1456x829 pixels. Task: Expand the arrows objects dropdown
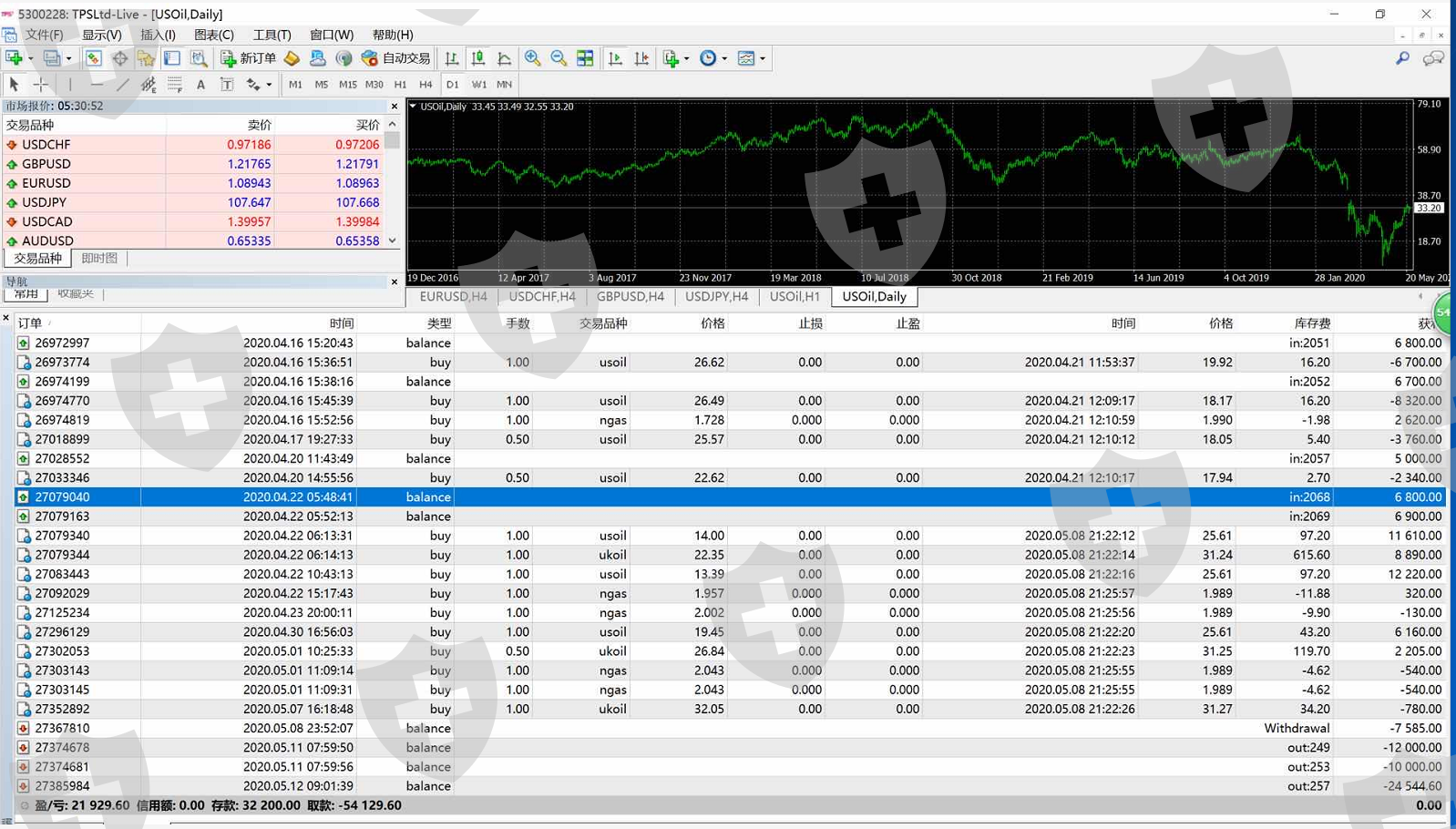[x=269, y=85]
